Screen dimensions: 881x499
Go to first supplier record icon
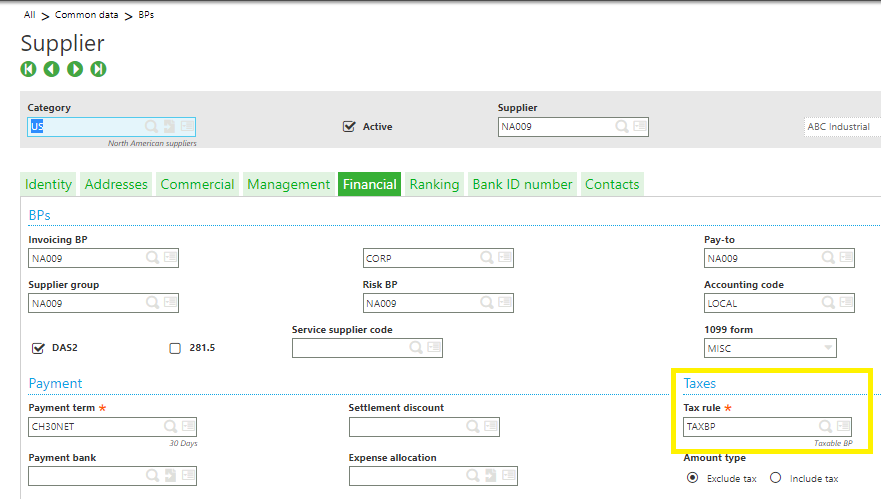[28, 69]
